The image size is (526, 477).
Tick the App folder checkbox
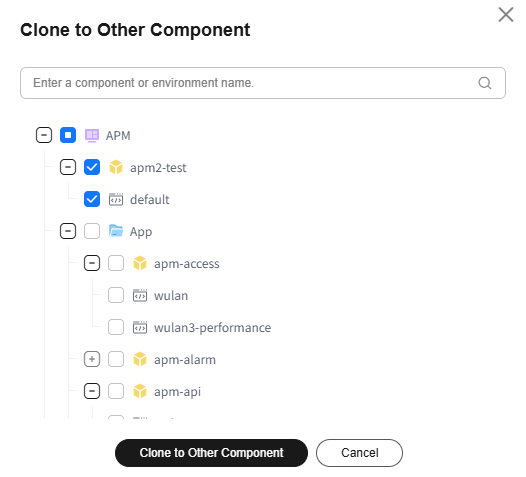(x=92, y=231)
